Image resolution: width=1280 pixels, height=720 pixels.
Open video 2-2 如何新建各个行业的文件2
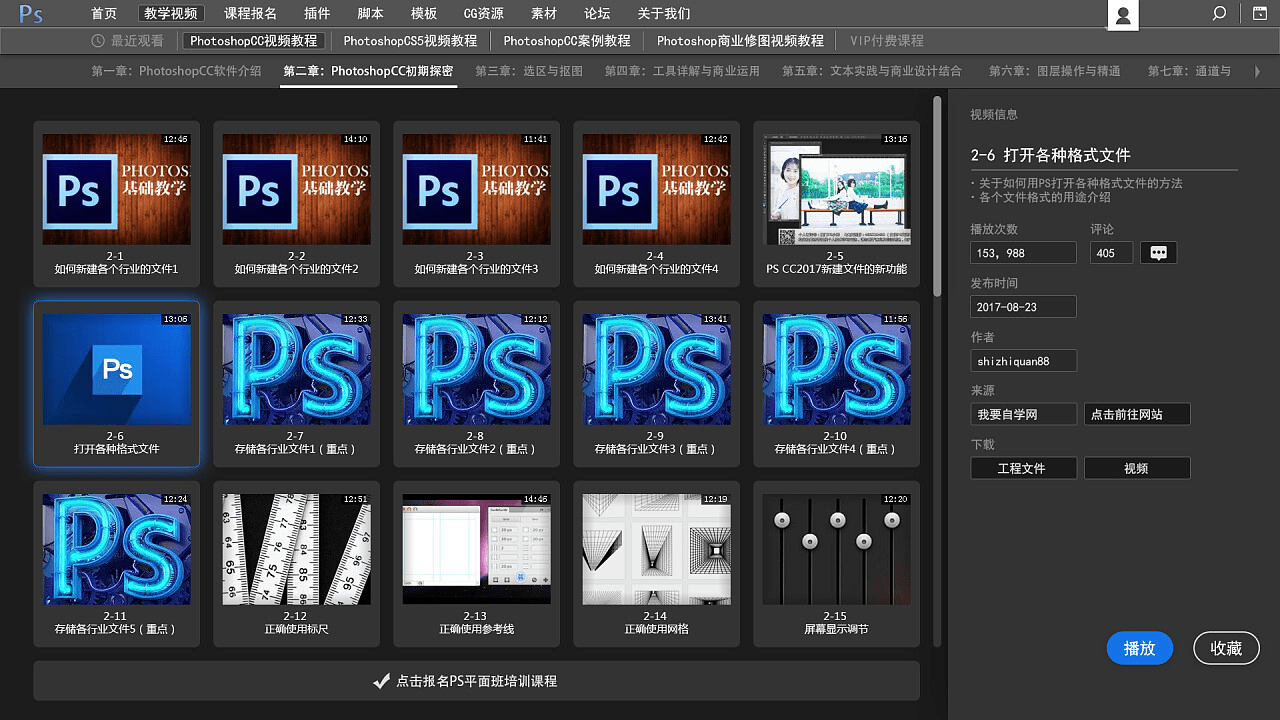(x=296, y=204)
